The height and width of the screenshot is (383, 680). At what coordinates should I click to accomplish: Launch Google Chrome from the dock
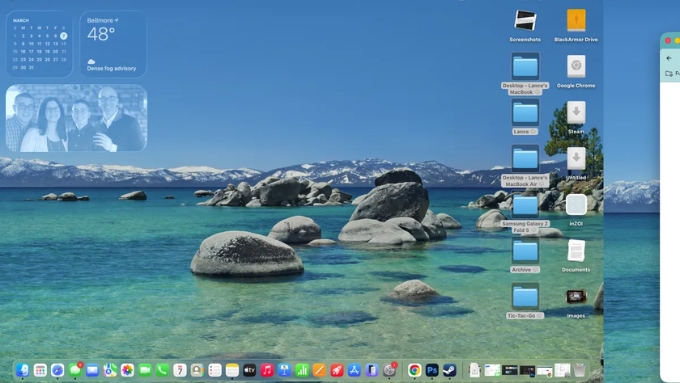coord(415,370)
